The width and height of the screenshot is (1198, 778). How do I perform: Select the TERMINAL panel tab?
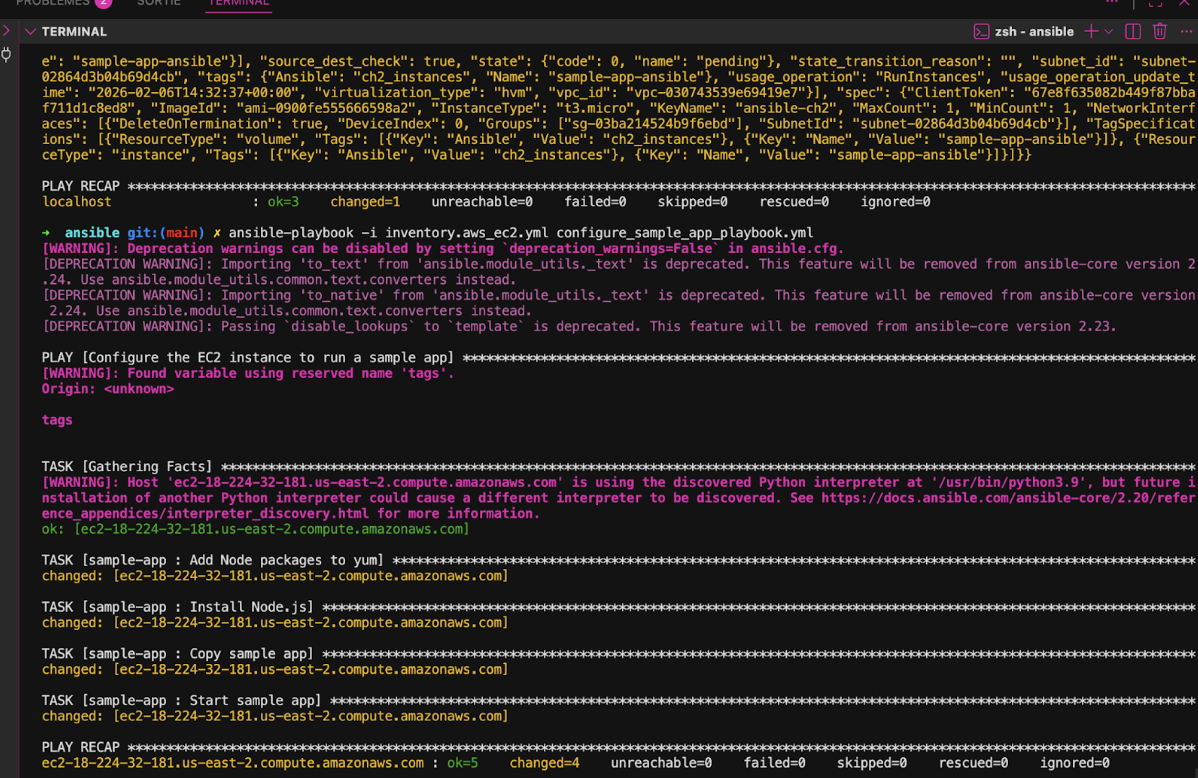(238, 3)
